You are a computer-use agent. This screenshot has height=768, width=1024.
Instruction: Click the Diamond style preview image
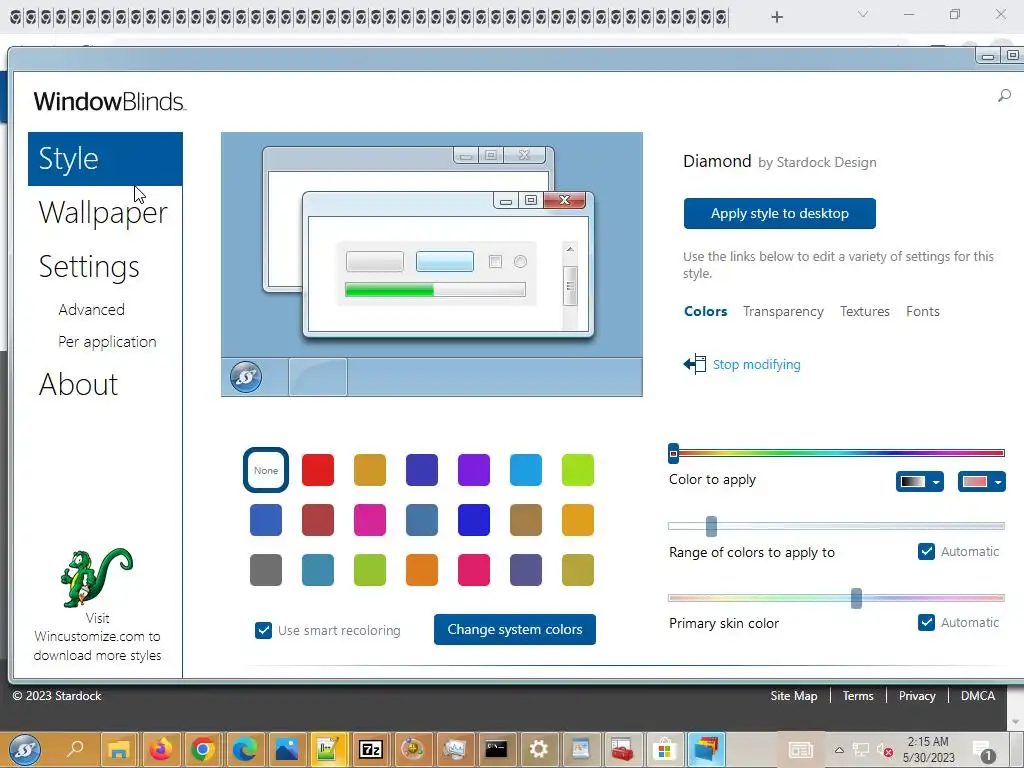click(432, 264)
